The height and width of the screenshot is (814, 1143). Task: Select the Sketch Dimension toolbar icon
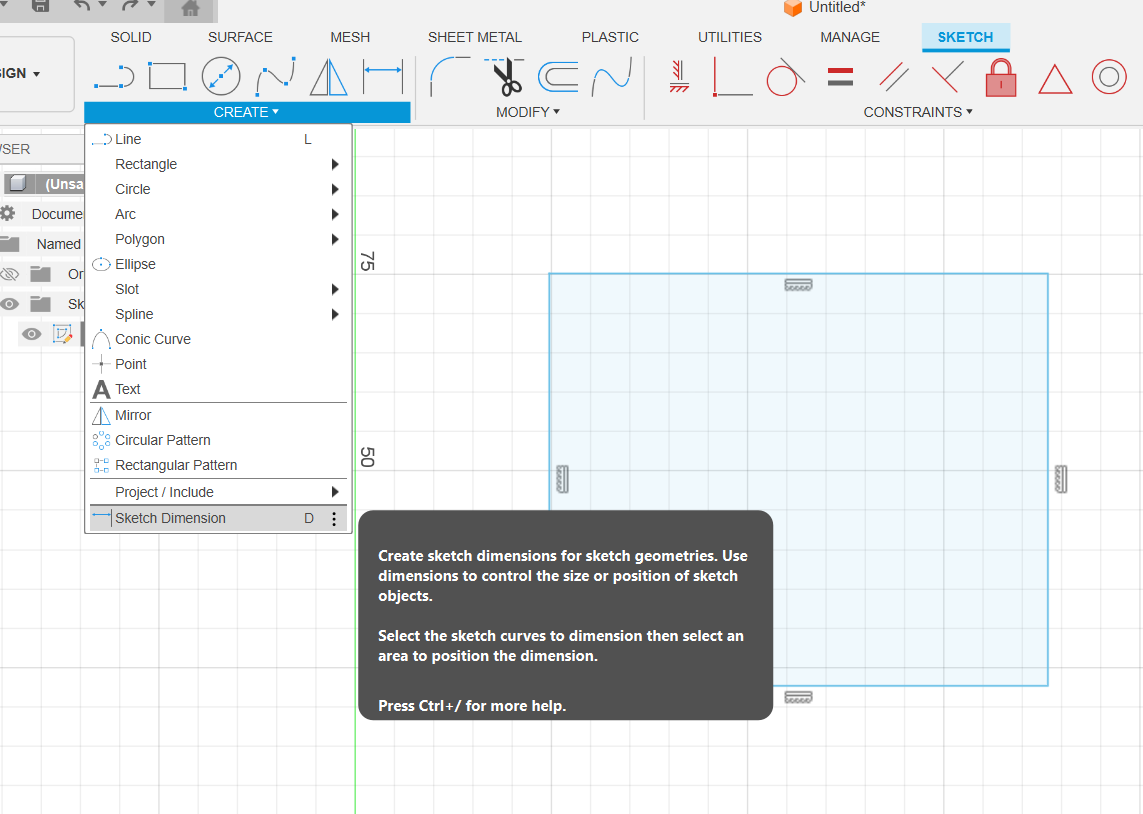383,76
